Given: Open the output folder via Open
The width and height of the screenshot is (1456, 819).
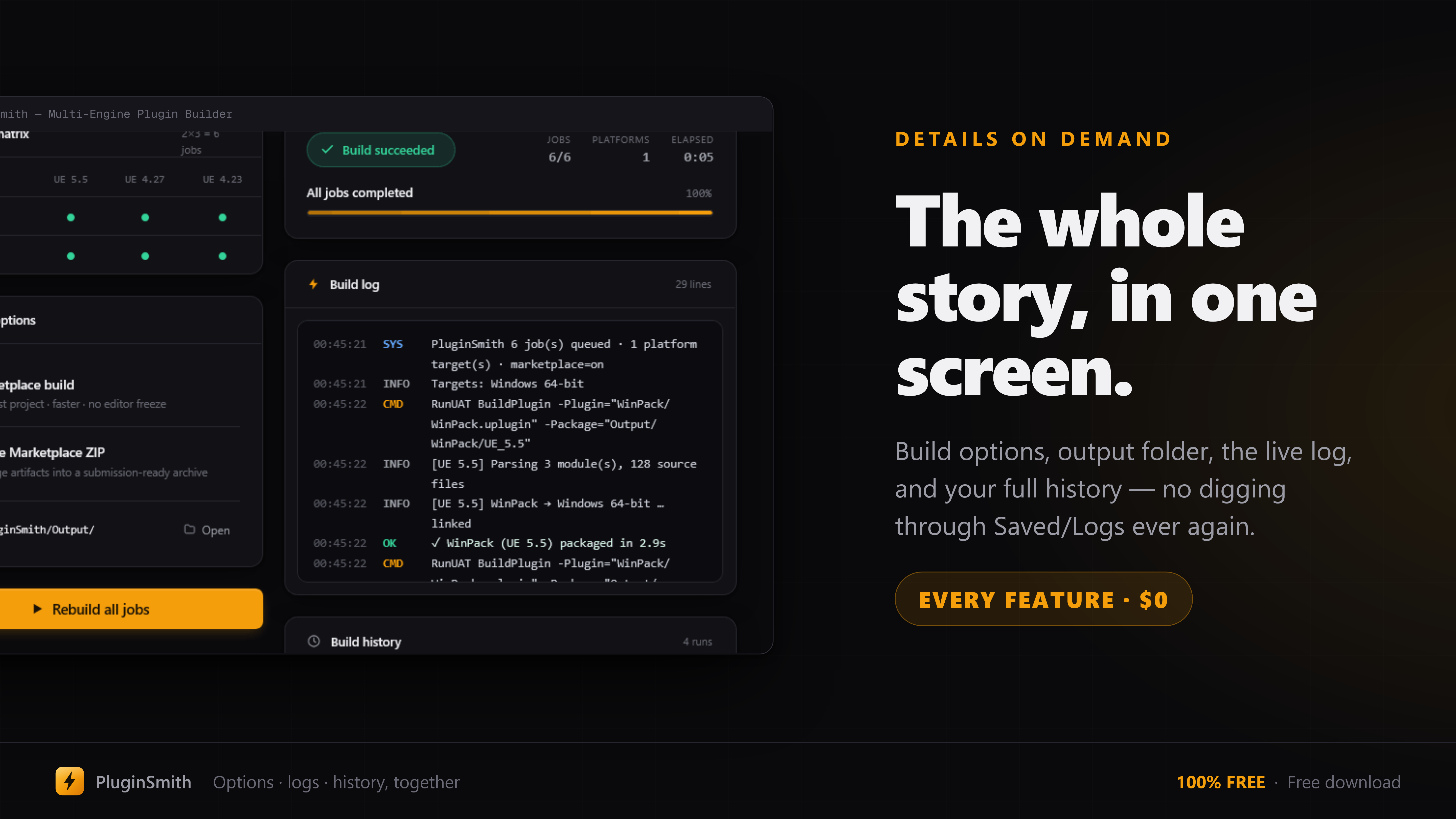Looking at the screenshot, I should [207, 530].
